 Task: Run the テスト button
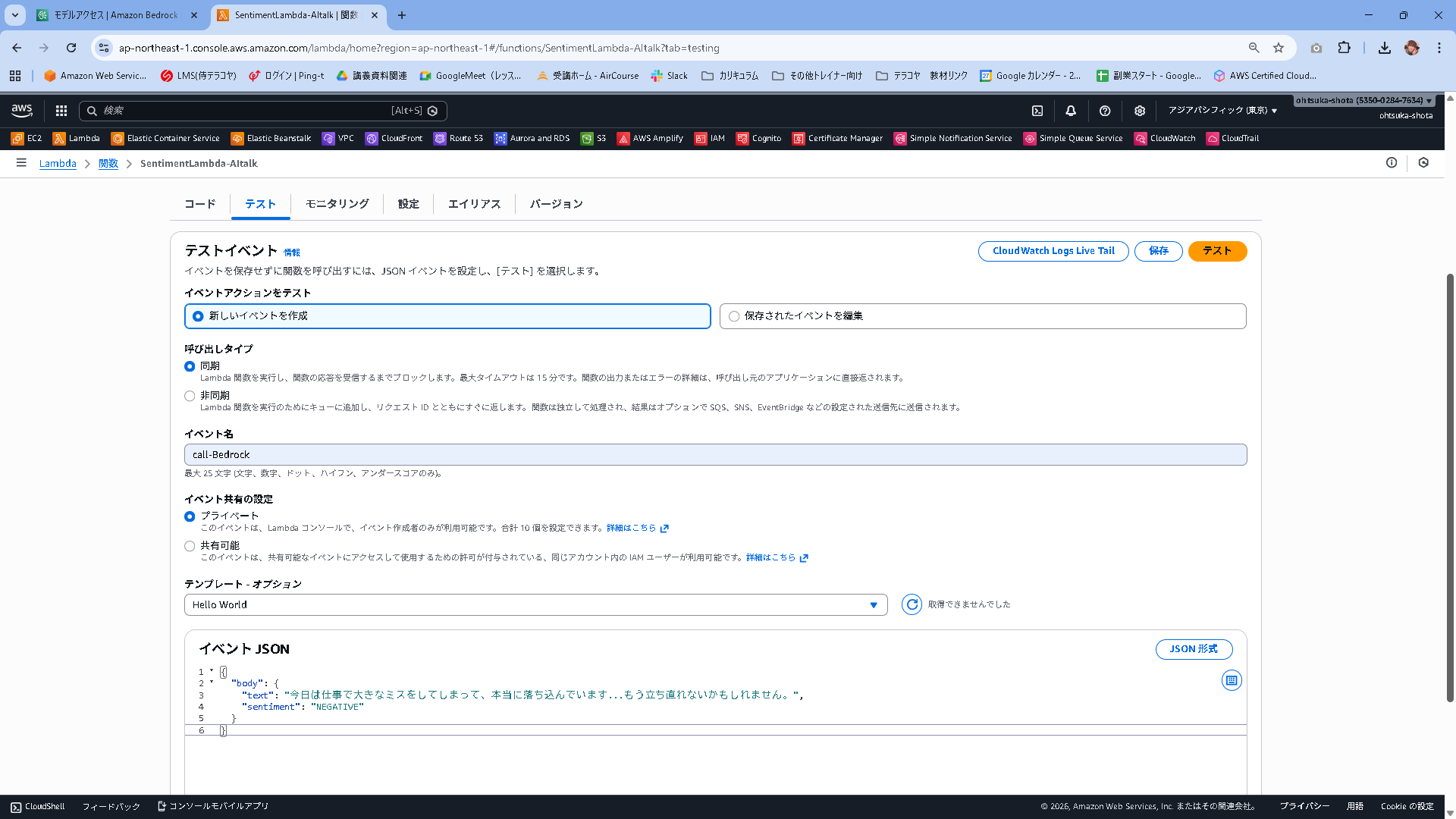tap(1216, 251)
